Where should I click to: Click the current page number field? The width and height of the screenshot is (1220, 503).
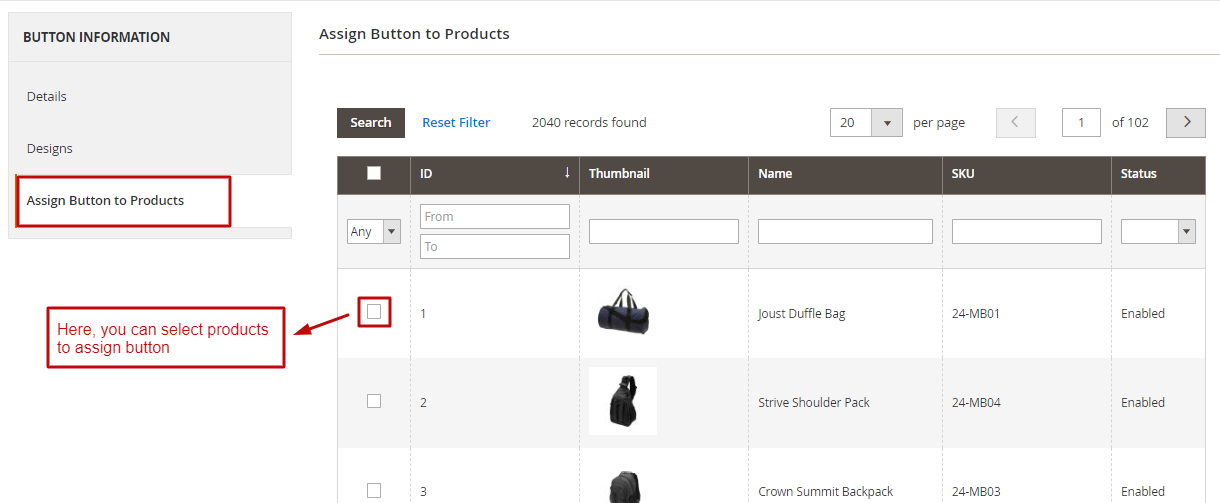pyautogui.click(x=1081, y=123)
